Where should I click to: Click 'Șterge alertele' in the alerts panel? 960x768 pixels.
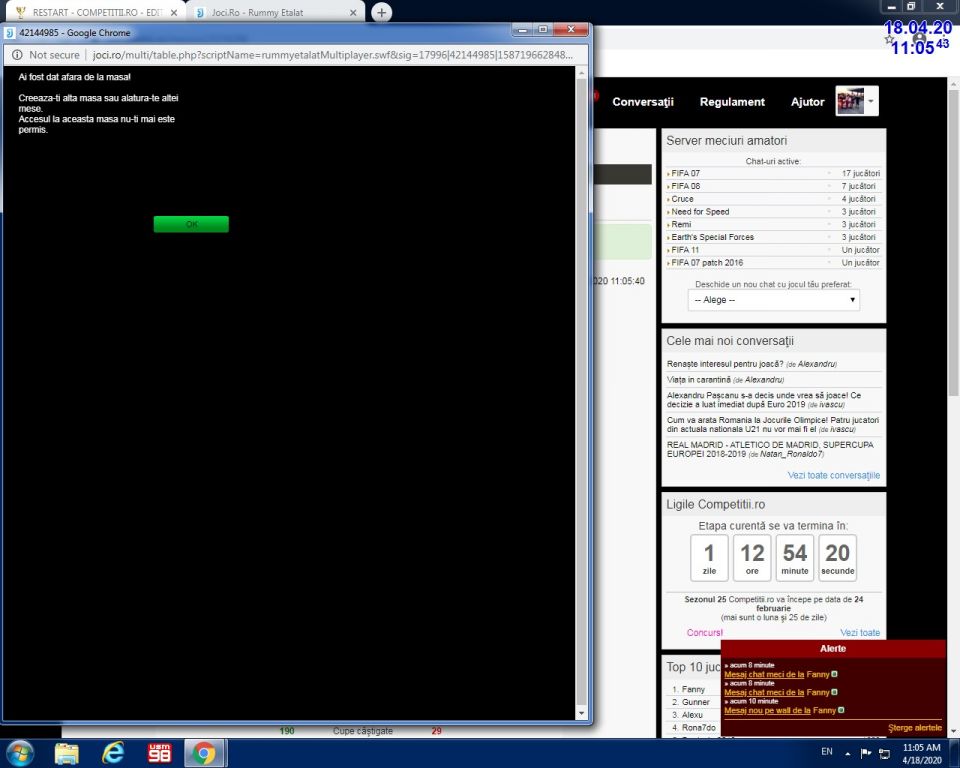[x=914, y=727]
